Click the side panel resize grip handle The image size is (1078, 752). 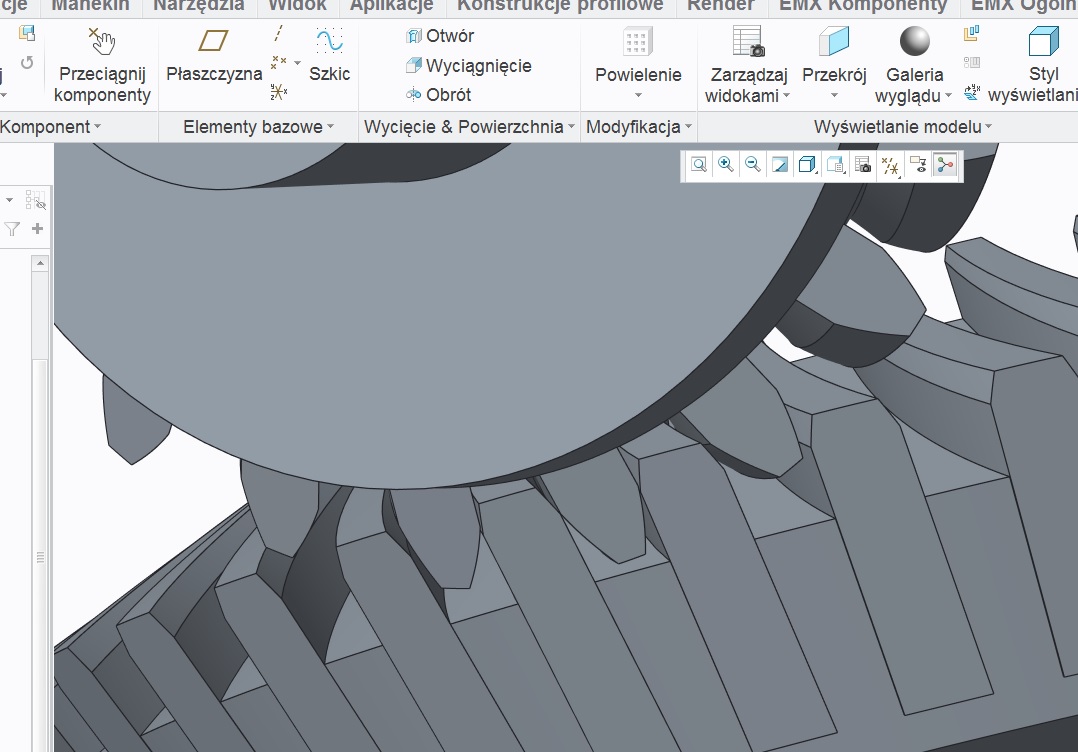click(40, 557)
